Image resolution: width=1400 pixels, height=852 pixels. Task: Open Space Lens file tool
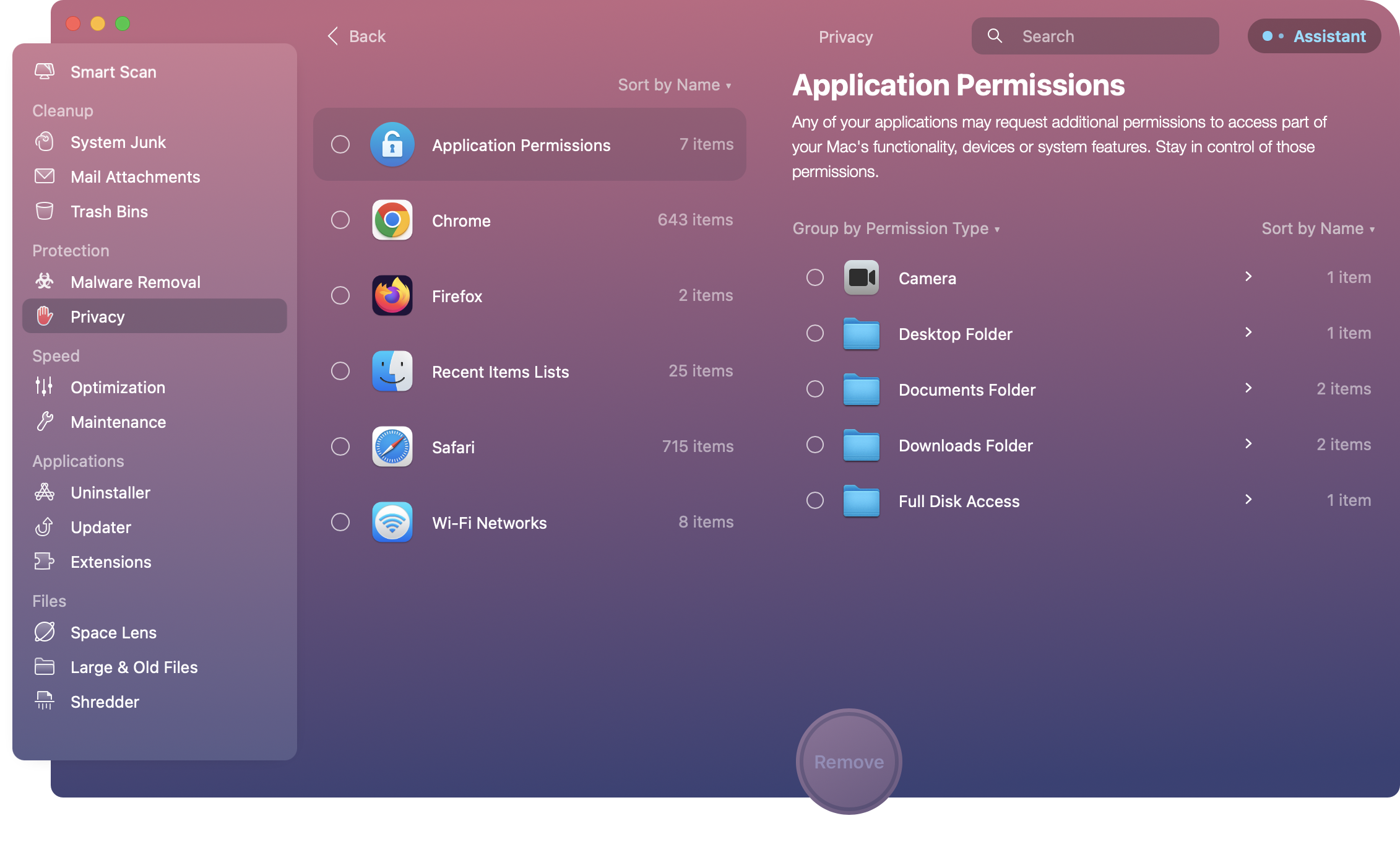[x=113, y=632]
